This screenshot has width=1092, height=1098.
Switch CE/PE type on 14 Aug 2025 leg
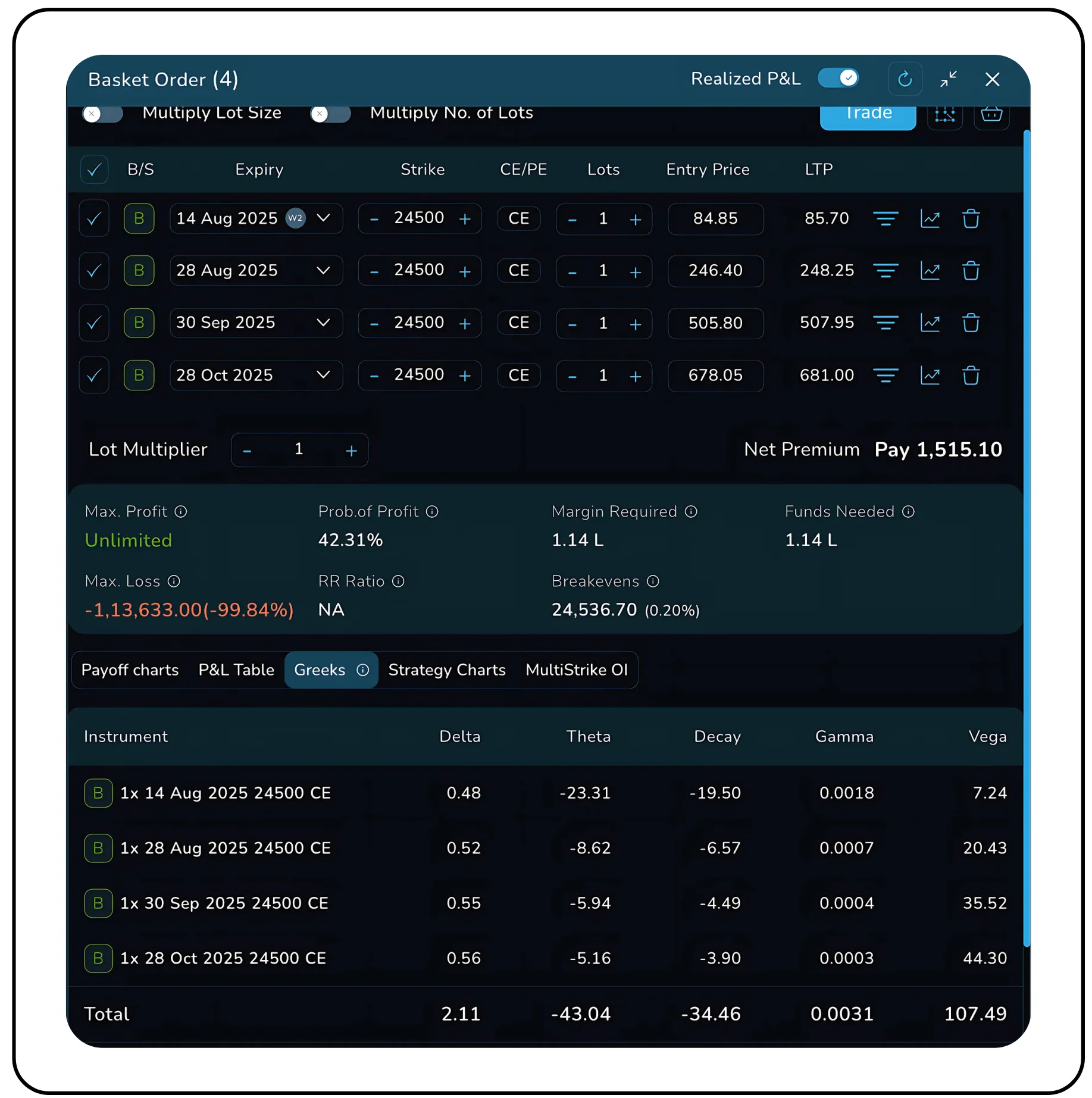coord(519,219)
